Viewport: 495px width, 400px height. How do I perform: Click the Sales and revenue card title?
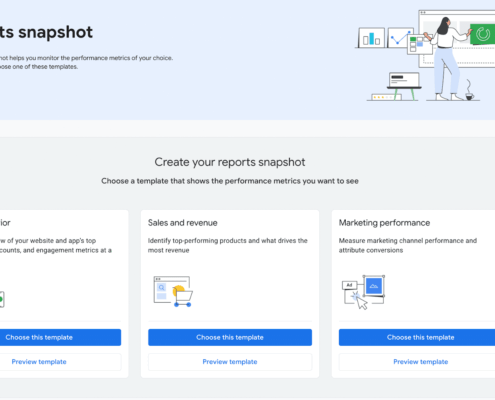point(183,223)
